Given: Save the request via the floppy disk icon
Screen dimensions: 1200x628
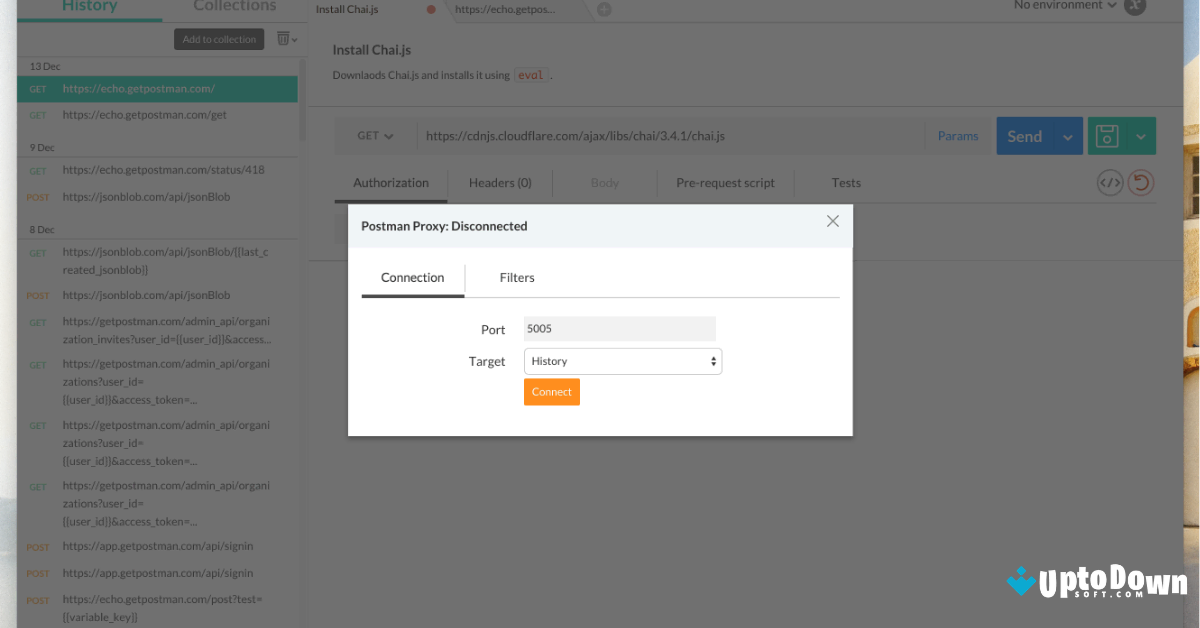Looking at the screenshot, I should pyautogui.click(x=1106, y=135).
